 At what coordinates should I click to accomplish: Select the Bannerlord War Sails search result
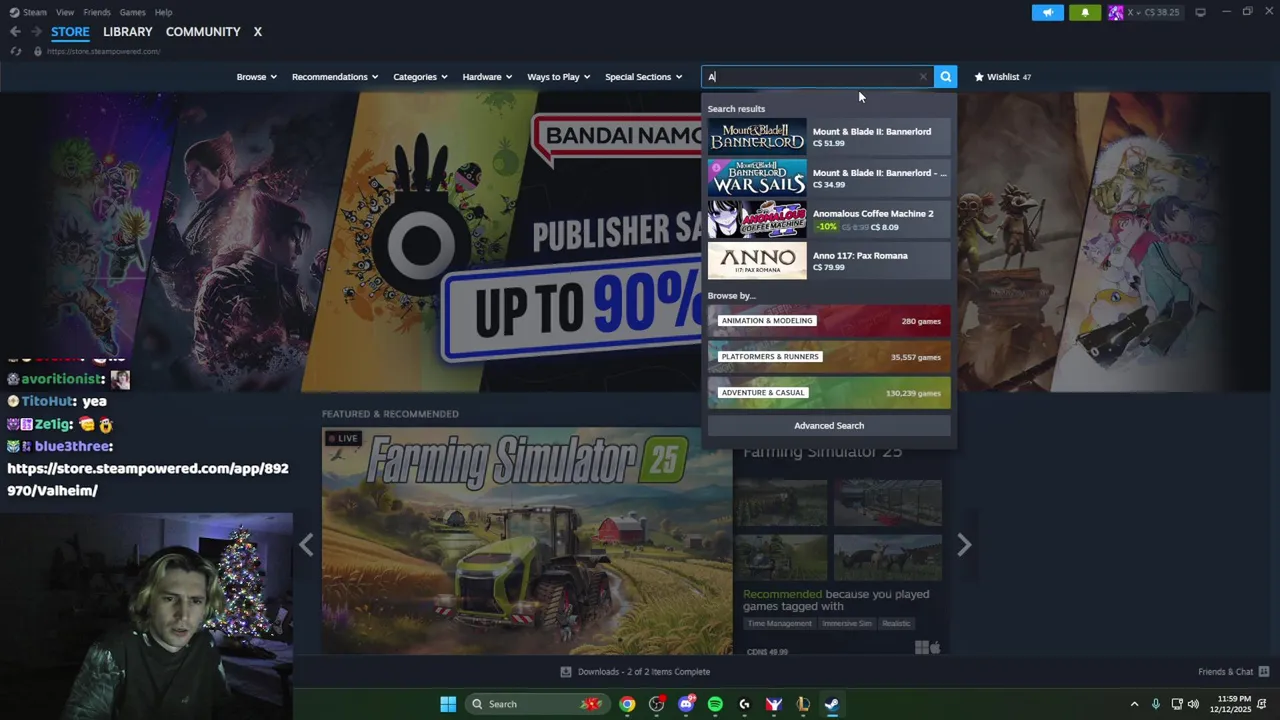[829, 178]
